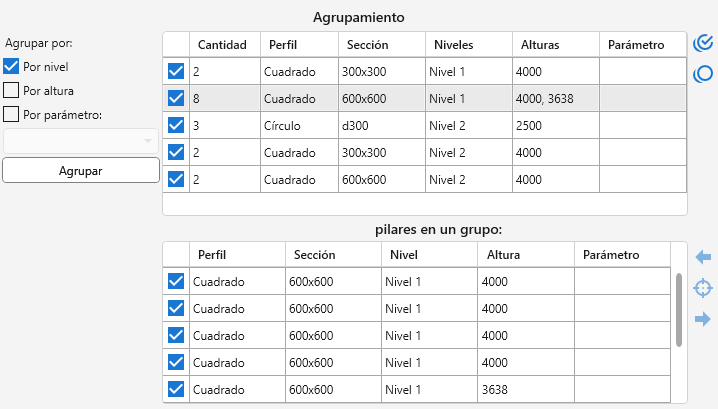Click the uncheck-all circle icon
718x409 pixels.
click(x=703, y=73)
